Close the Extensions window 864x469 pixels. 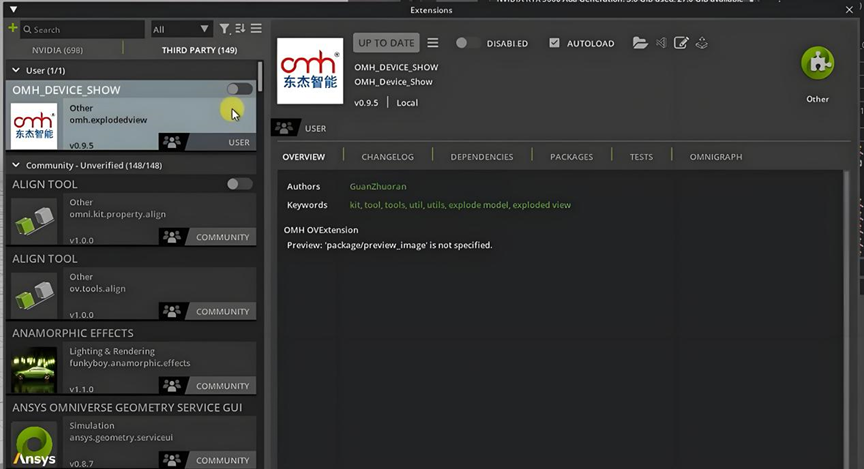click(849, 10)
